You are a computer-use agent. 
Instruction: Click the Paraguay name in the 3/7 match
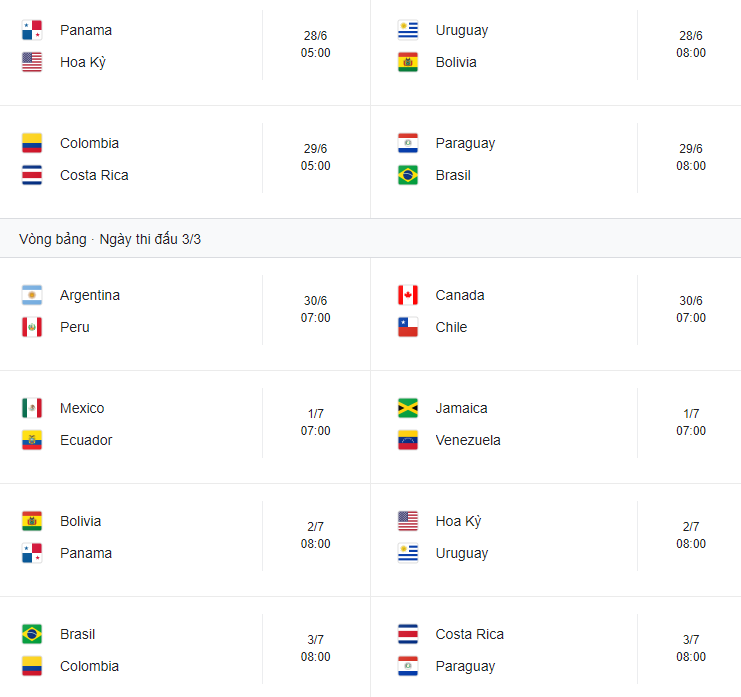[x=465, y=666]
